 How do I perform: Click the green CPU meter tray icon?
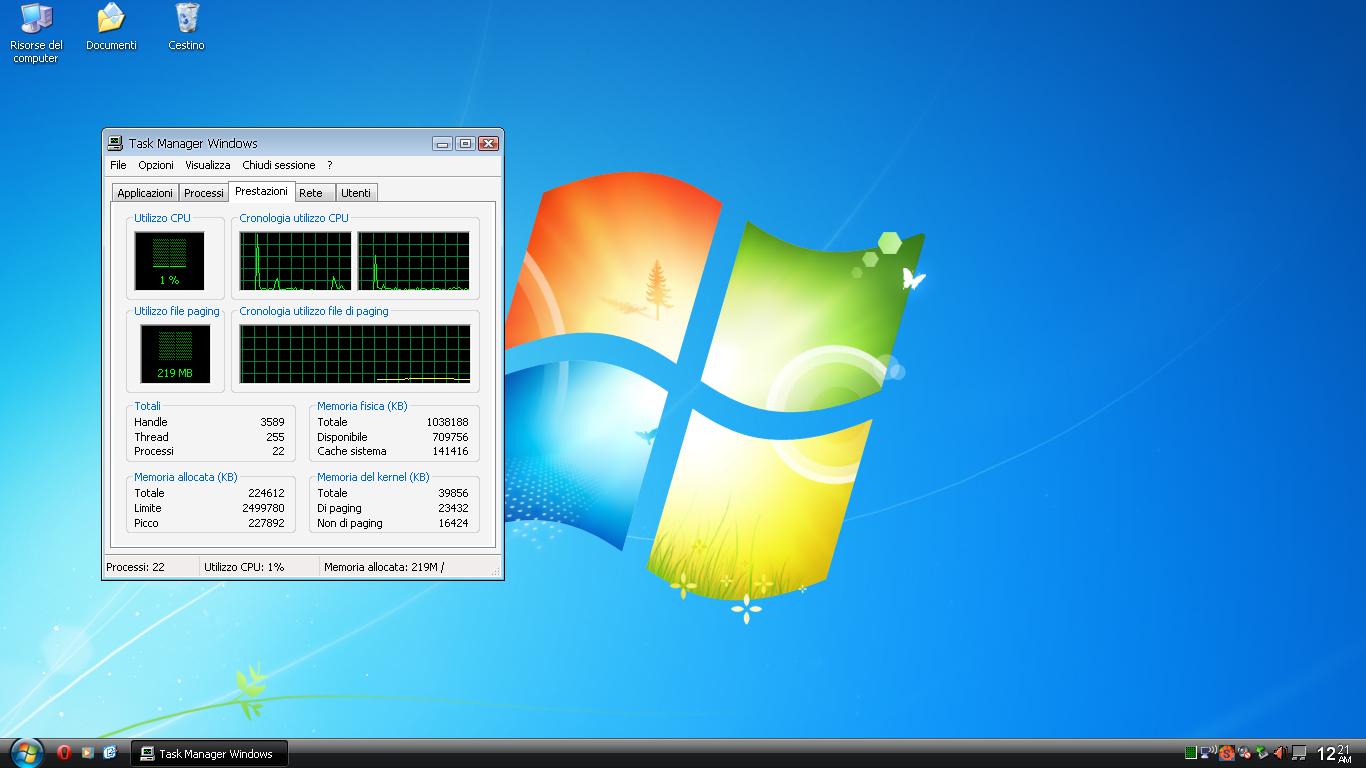click(1191, 753)
